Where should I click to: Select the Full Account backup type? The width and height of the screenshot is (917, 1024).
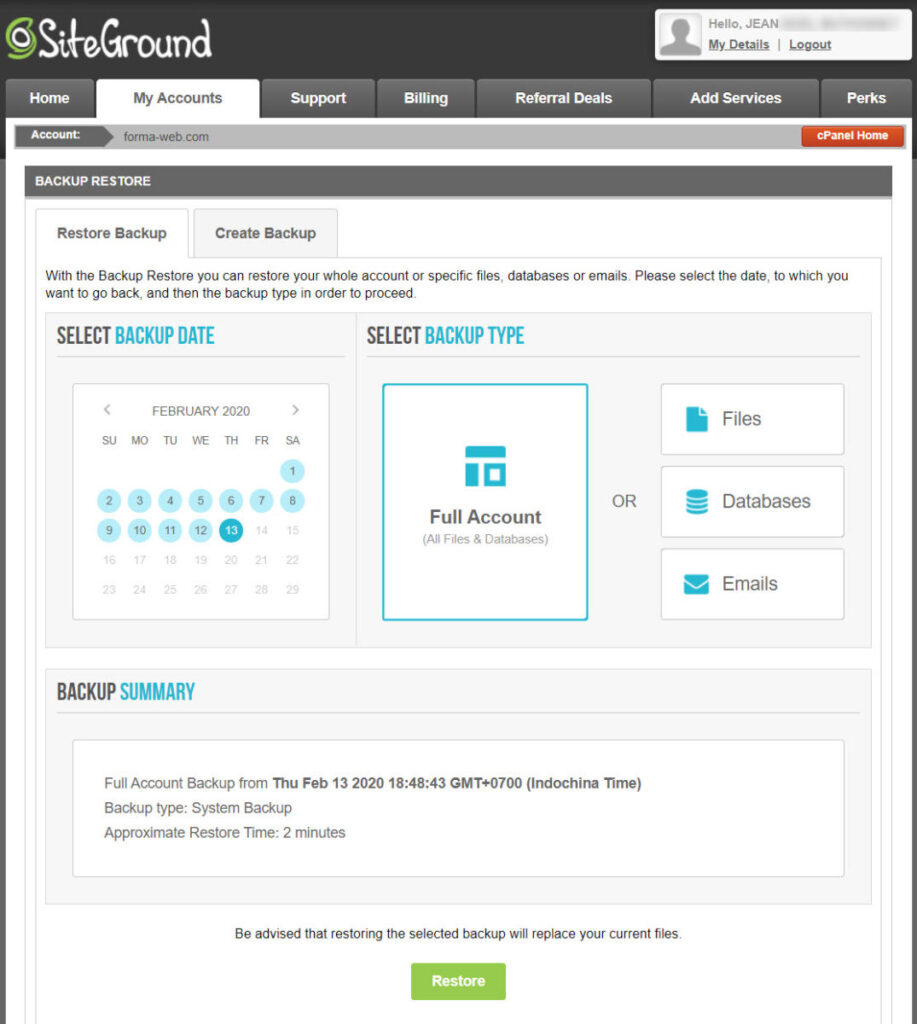[x=485, y=502]
